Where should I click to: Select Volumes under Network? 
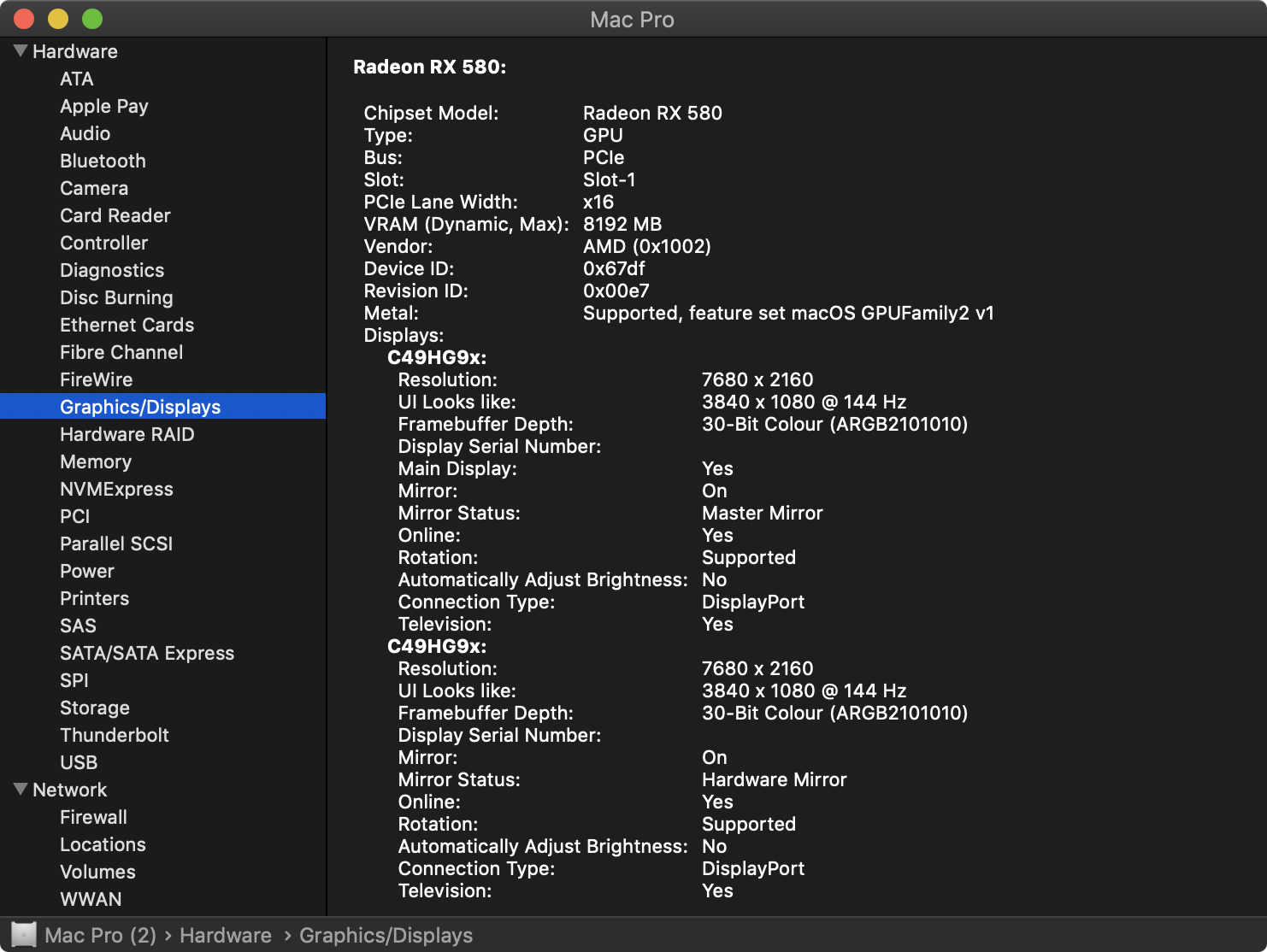pos(98,872)
